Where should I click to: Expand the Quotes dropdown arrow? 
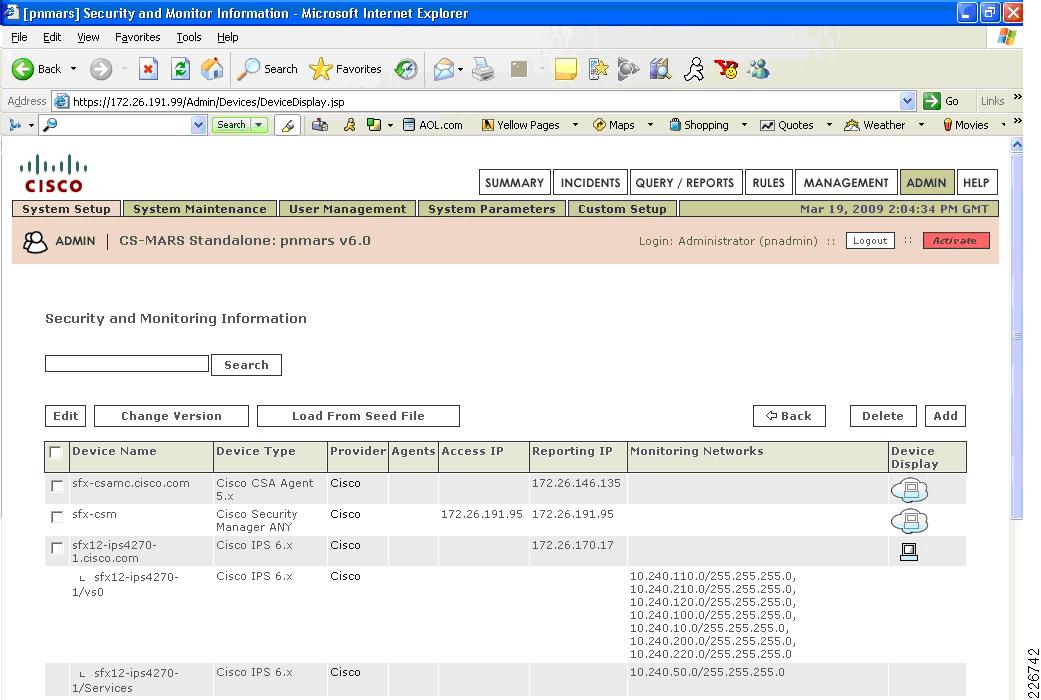[829, 125]
